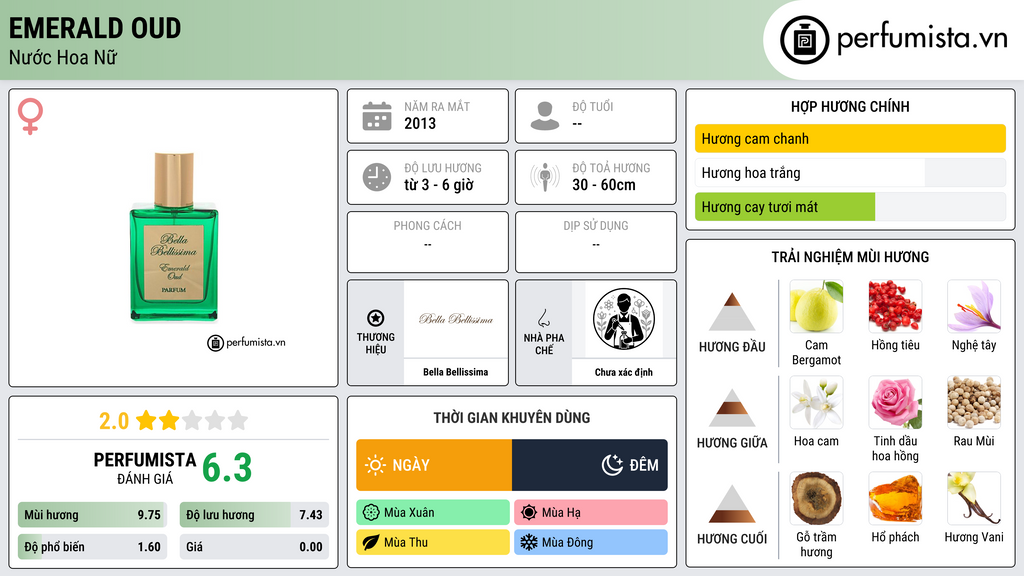The height and width of the screenshot is (576, 1024).
Task: Click the Giá 0.00 rating bar
Action: 254,547
